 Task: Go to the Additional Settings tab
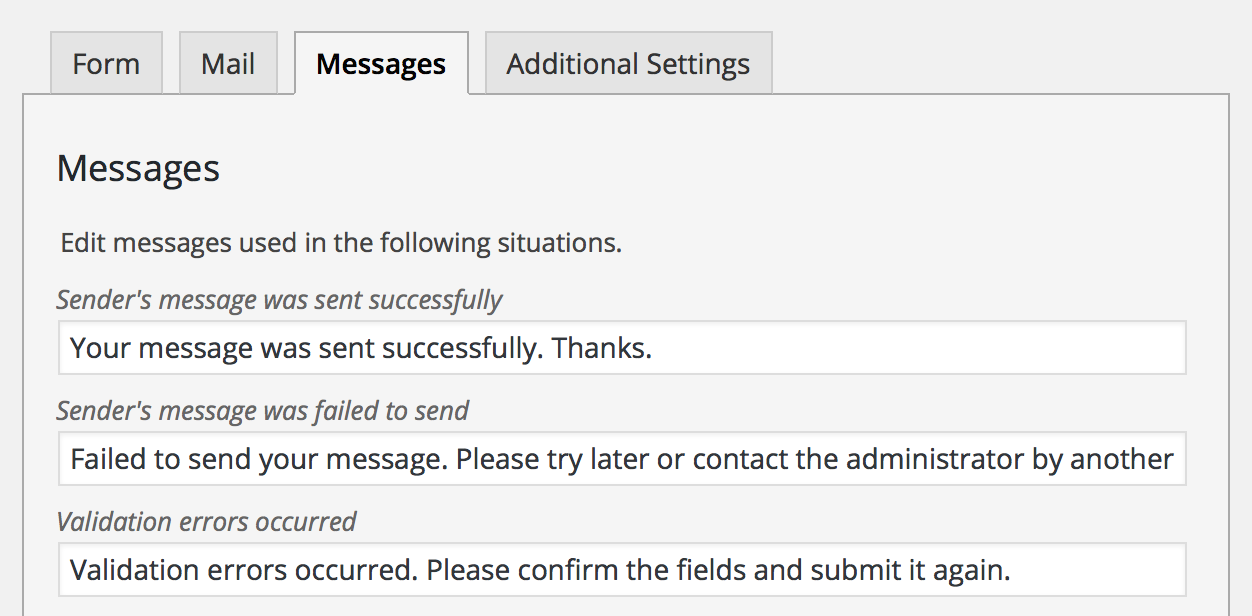tap(628, 64)
